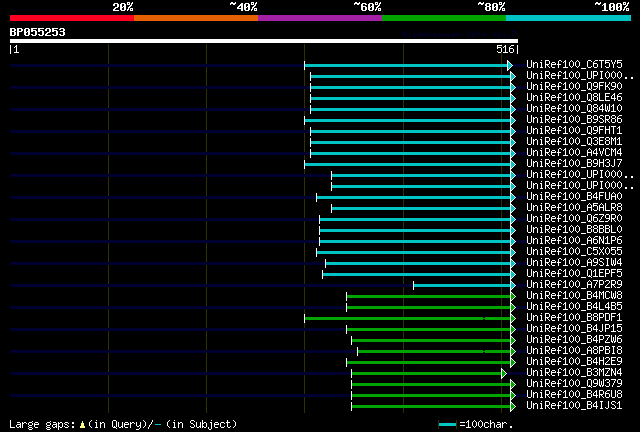
Task: Click the white BP055253 query sequence bar
Action: click(264, 41)
